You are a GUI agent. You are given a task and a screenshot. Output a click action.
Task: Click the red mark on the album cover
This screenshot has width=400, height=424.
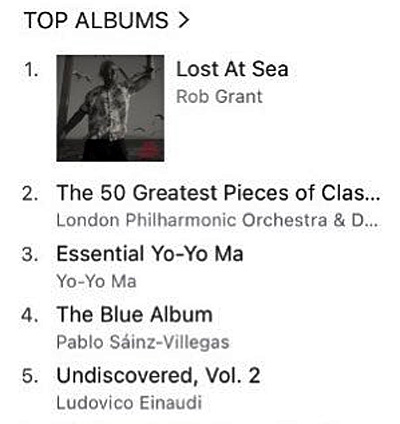pos(148,148)
